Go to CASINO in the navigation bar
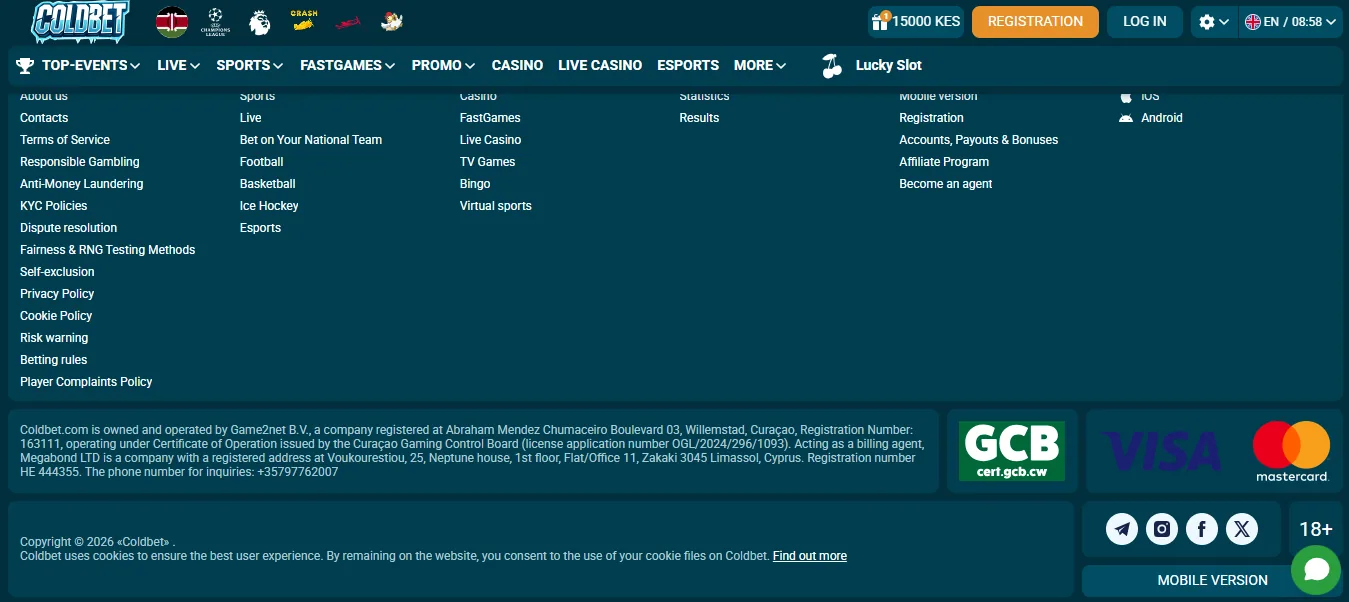This screenshot has height=602, width=1349. tap(517, 65)
